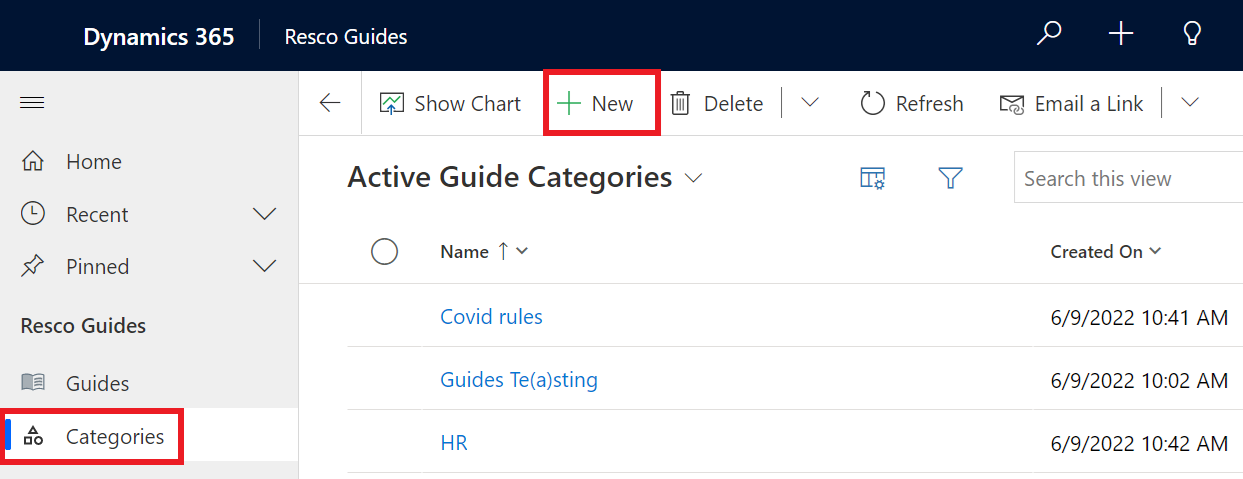Toggle the select all rows circle
The height and width of the screenshot is (479, 1243).
pyautogui.click(x=385, y=252)
